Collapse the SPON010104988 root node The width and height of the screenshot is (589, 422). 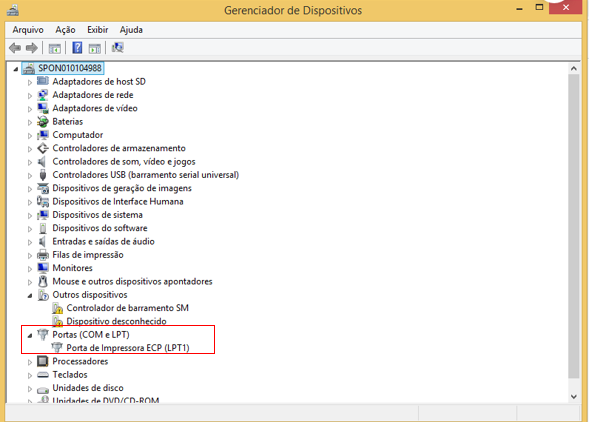point(15,69)
